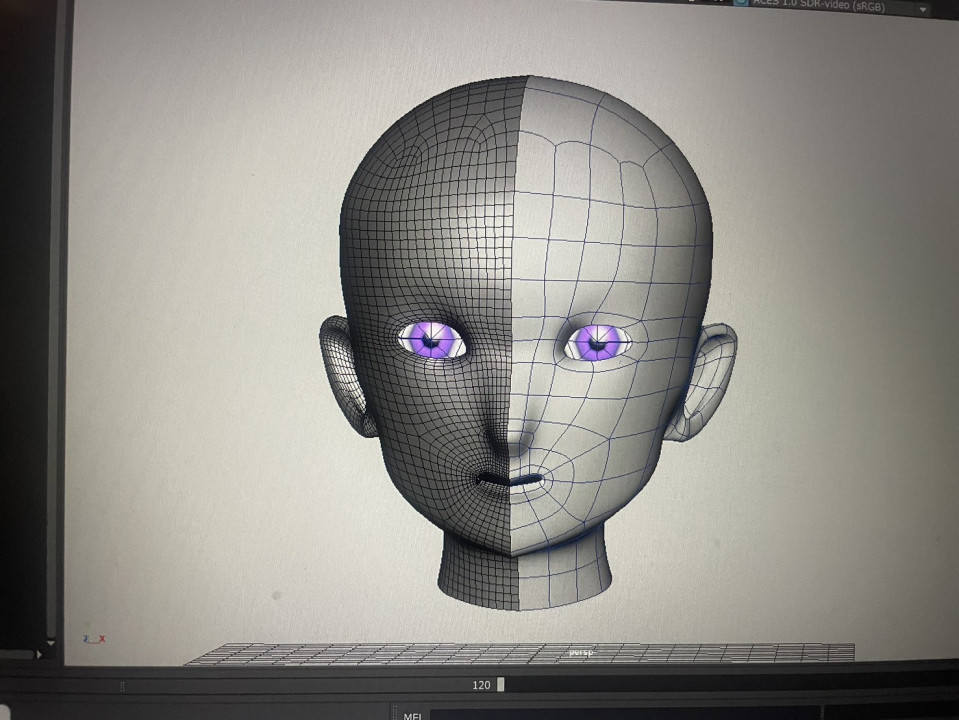Click the right purple eye of head model
This screenshot has width=959, height=720.
[598, 342]
